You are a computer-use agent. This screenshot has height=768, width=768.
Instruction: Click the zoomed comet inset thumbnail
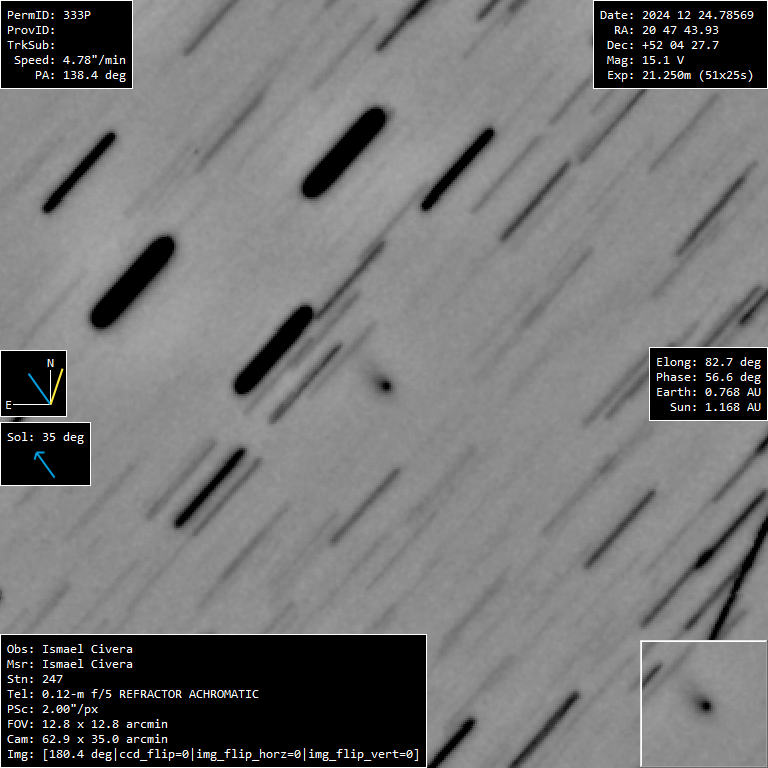click(704, 704)
